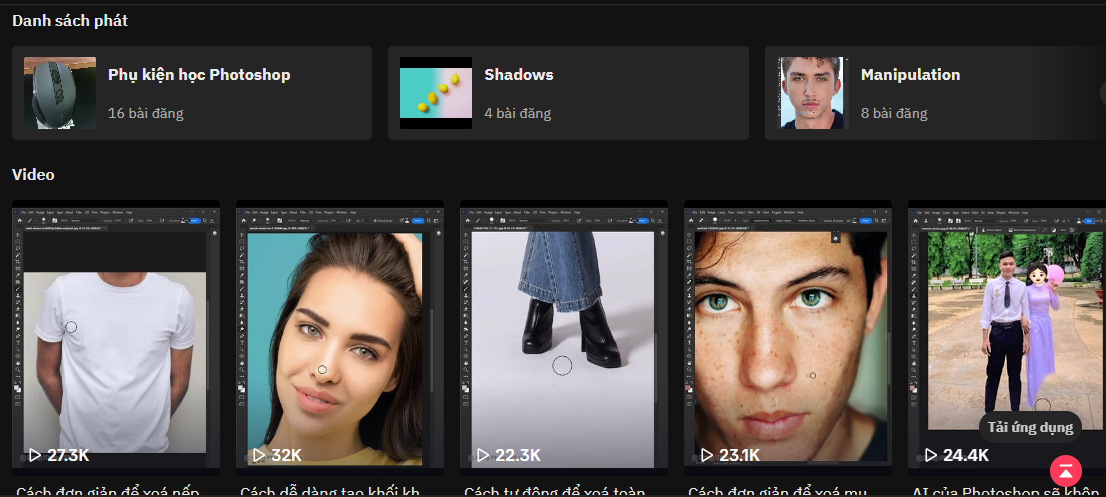The image size is (1106, 497).
Task: Click the red scroll-to-top arrow icon
Action: pos(1066,470)
